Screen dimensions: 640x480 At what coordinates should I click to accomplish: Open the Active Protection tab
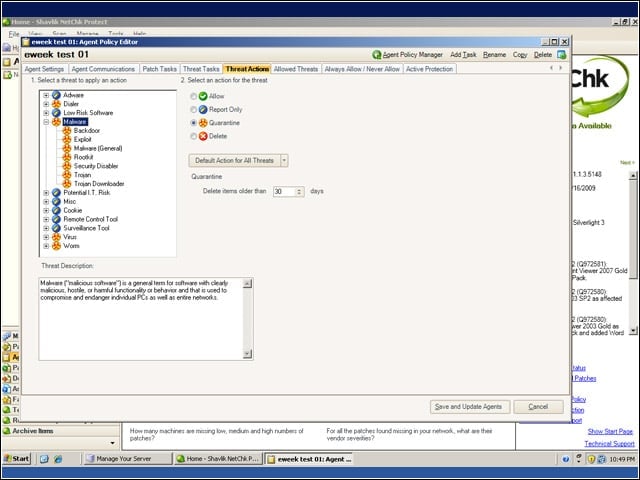(x=429, y=69)
